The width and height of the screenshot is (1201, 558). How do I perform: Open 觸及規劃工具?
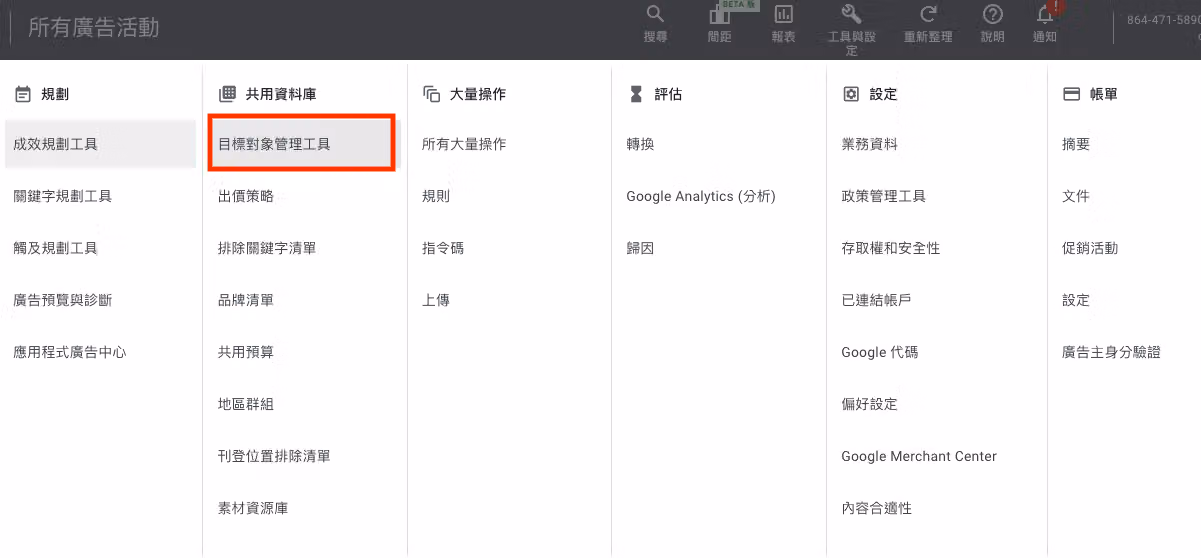click(x=55, y=248)
